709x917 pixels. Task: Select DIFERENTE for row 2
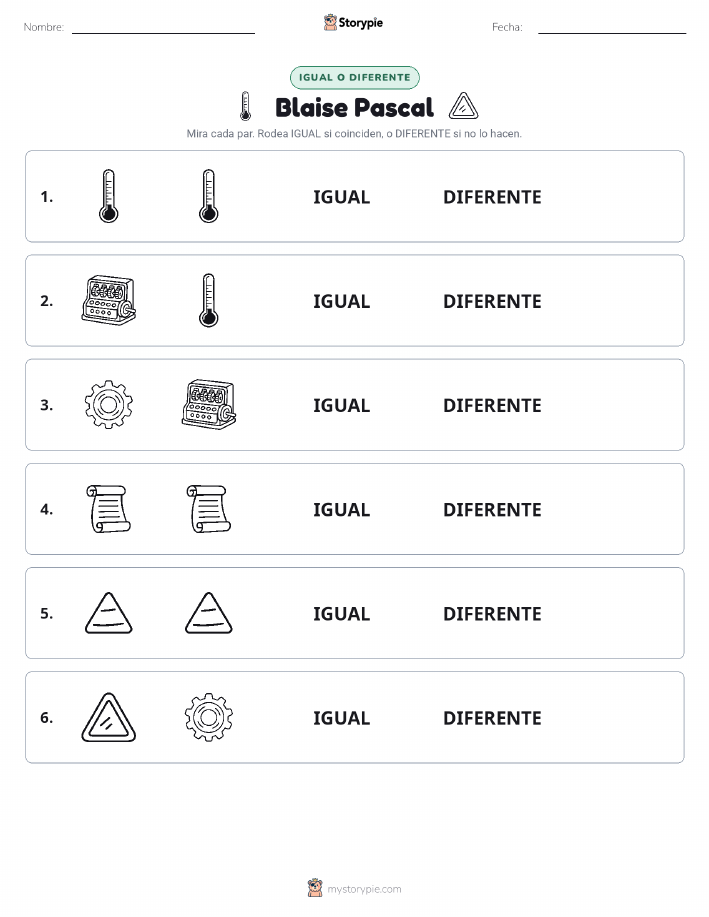[x=492, y=301]
